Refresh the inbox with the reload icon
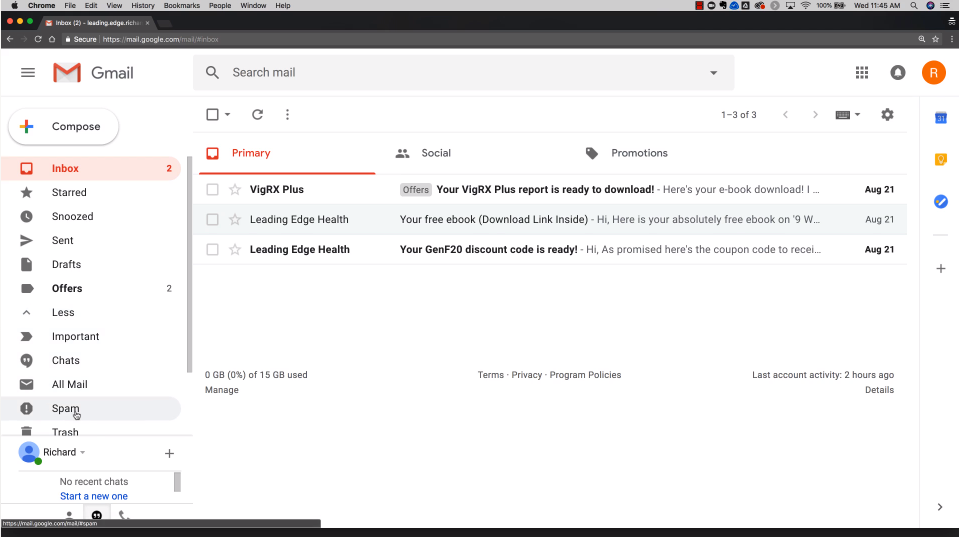 (257, 114)
